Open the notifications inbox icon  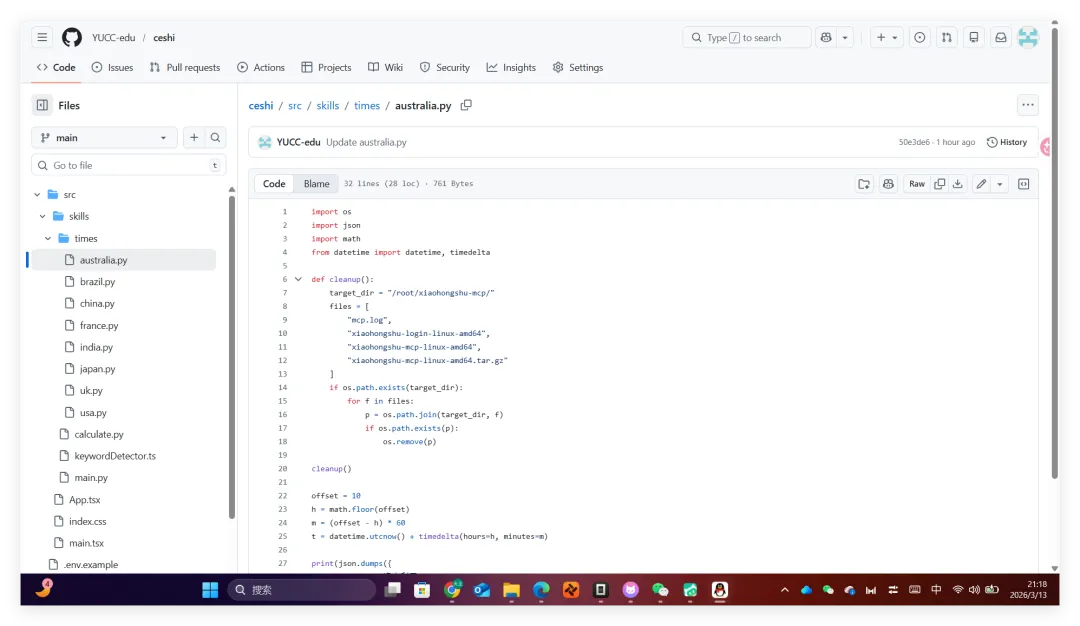(x=1001, y=37)
